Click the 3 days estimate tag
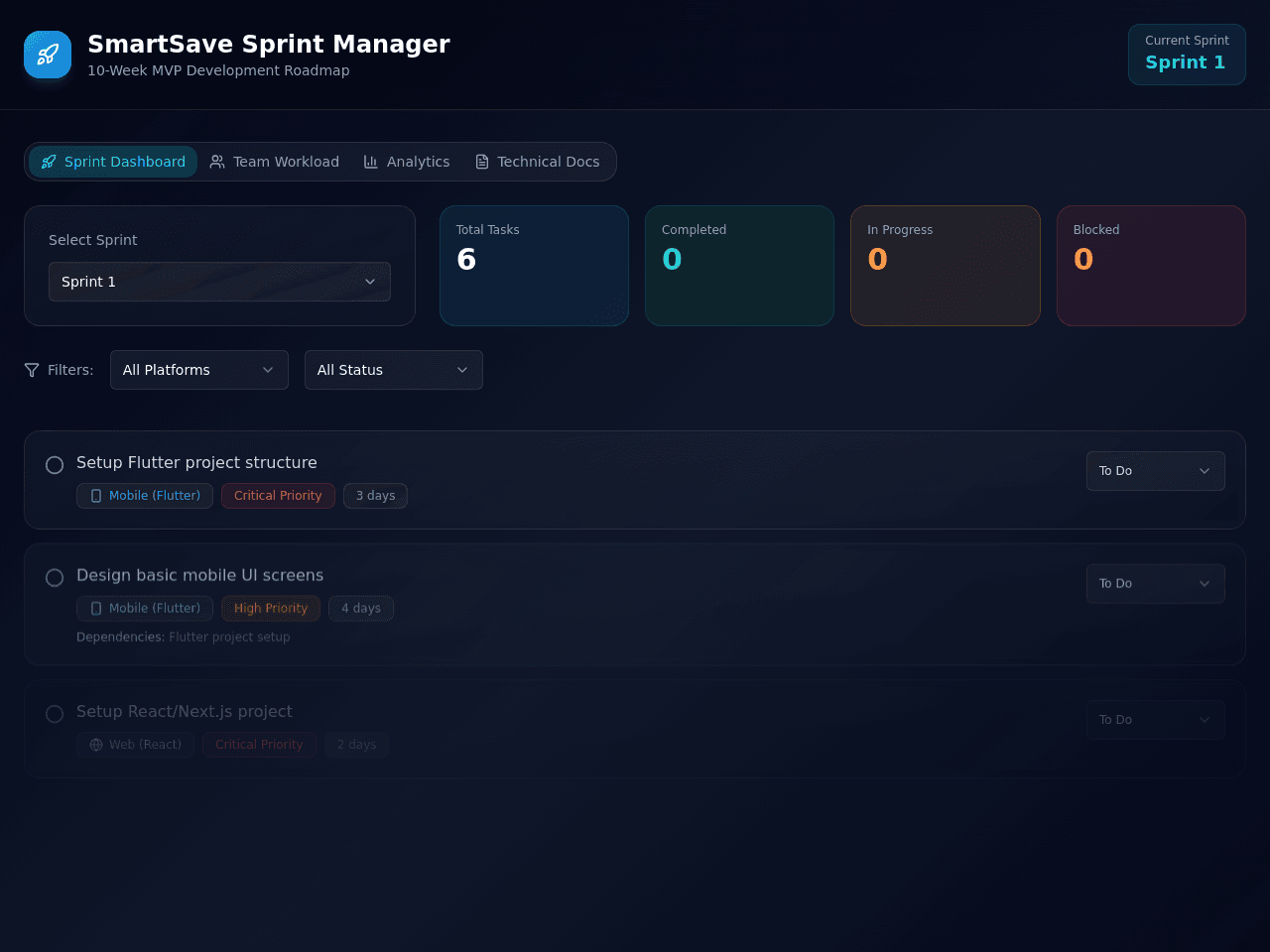This screenshot has height=952, width=1270. (375, 496)
